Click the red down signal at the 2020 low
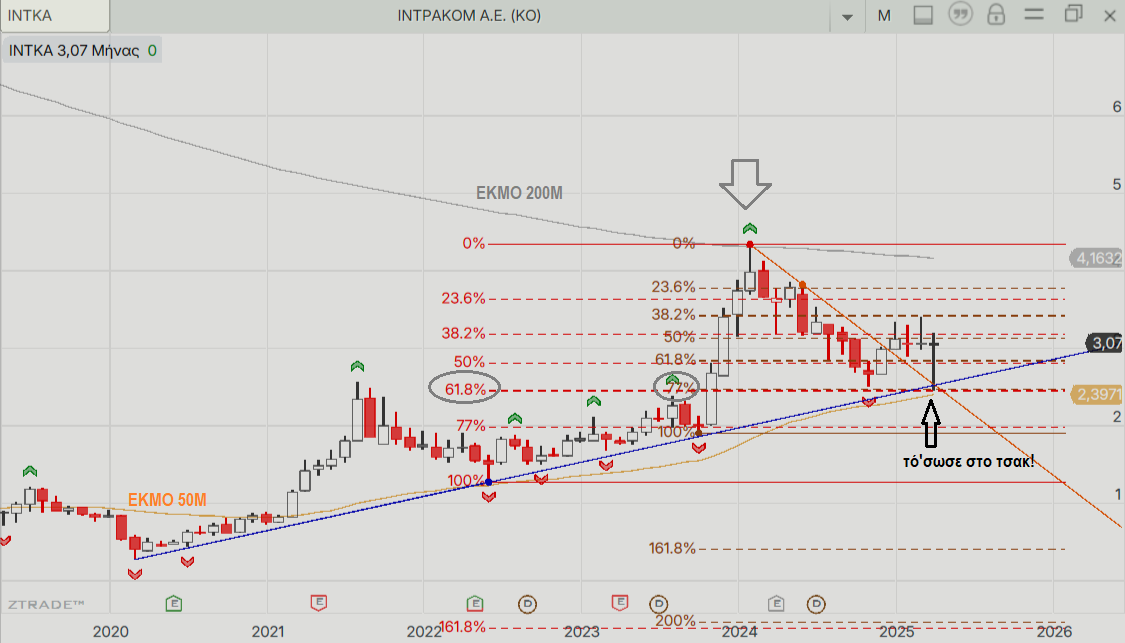The width and height of the screenshot is (1125, 643). (x=135, y=574)
